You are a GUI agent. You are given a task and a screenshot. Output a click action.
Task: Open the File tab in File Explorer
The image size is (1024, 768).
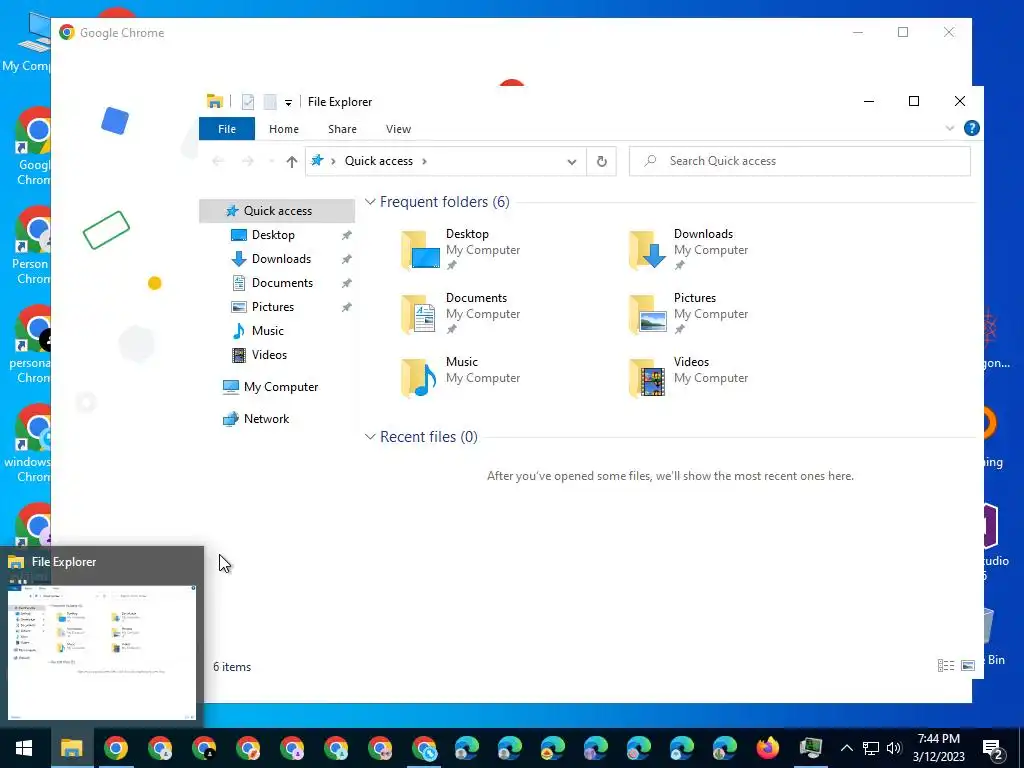(x=227, y=129)
